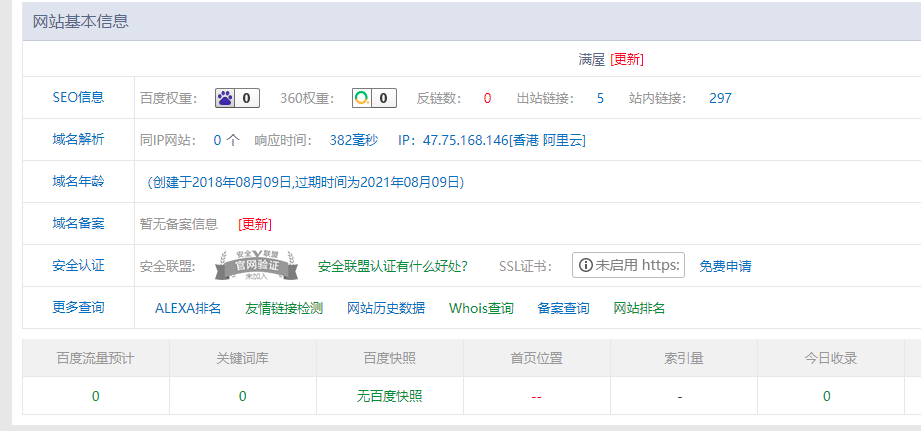This screenshot has width=921, height=431.
Task: Open 安全联盟认证有什么好处? link
Action: click(393, 266)
